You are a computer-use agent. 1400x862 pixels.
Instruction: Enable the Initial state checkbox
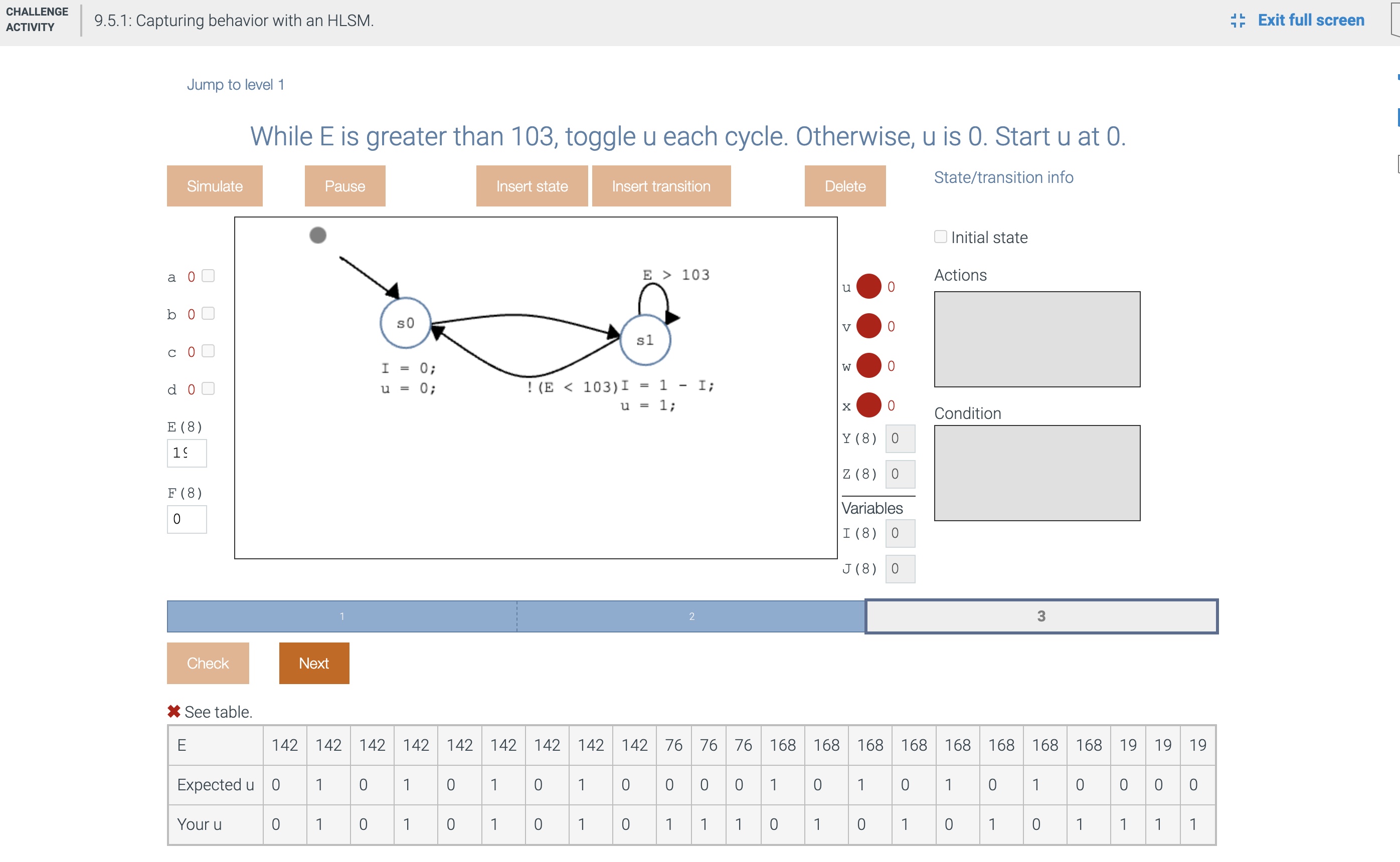[940, 237]
